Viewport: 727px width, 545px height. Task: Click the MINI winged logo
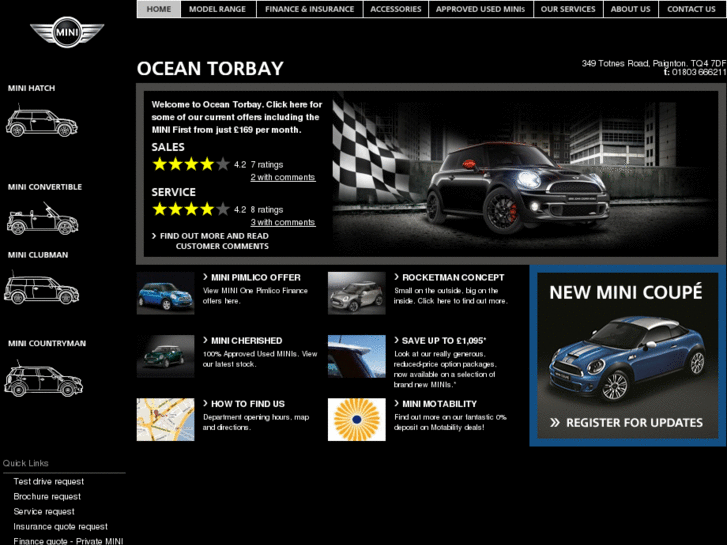pyautogui.click(x=67, y=32)
